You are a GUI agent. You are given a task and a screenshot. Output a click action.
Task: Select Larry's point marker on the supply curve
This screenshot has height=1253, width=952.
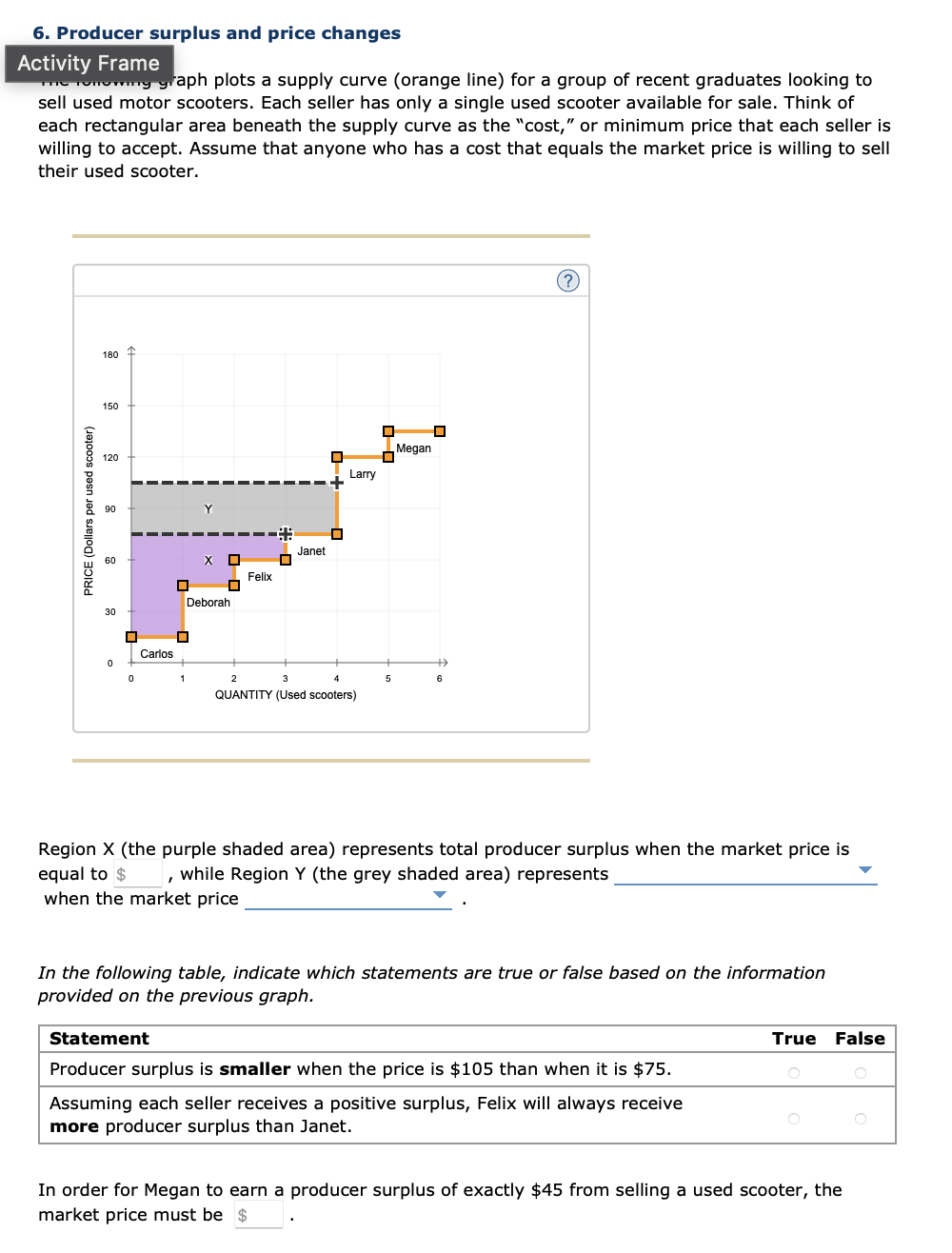(x=337, y=456)
